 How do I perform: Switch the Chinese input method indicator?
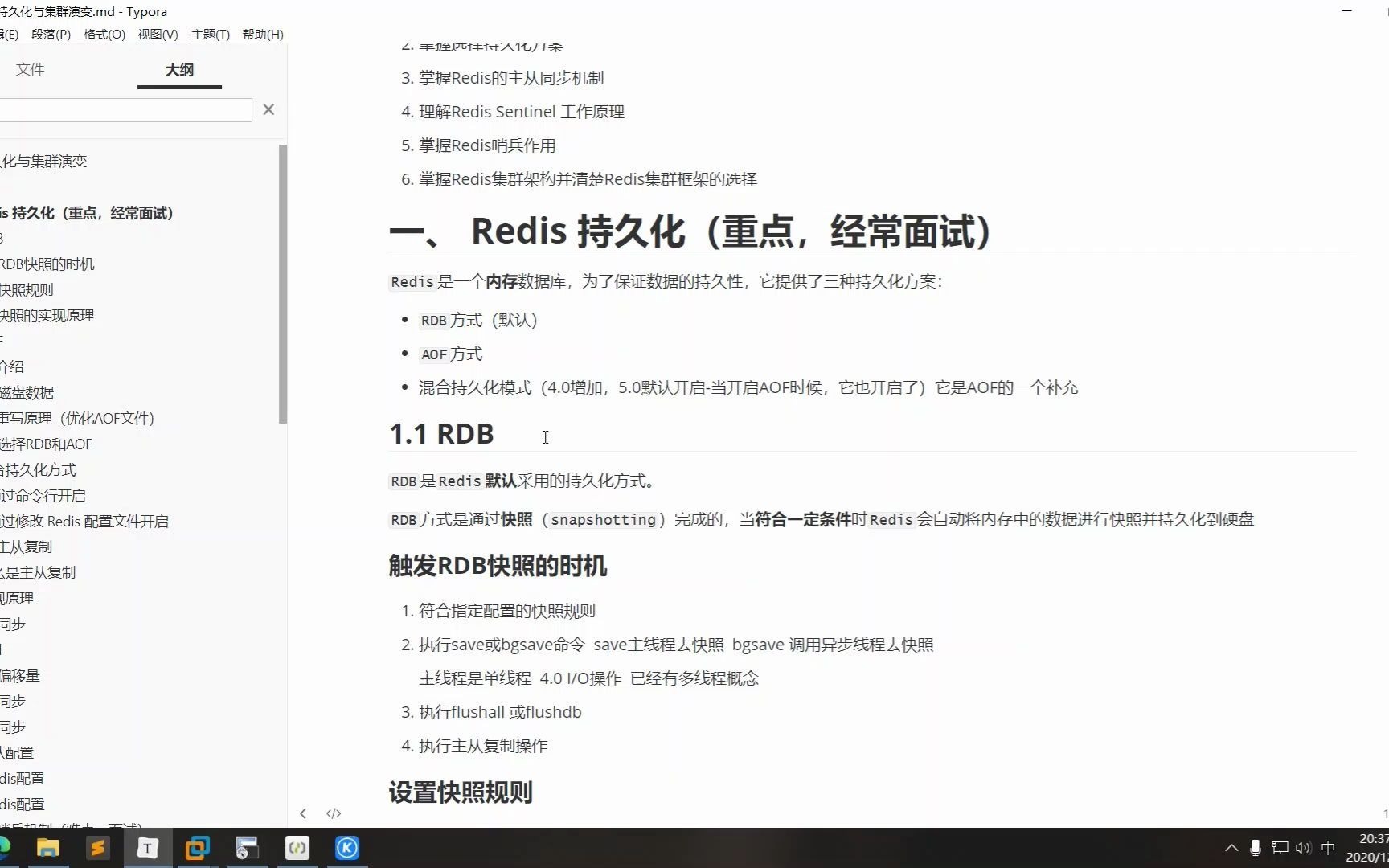point(1328,848)
